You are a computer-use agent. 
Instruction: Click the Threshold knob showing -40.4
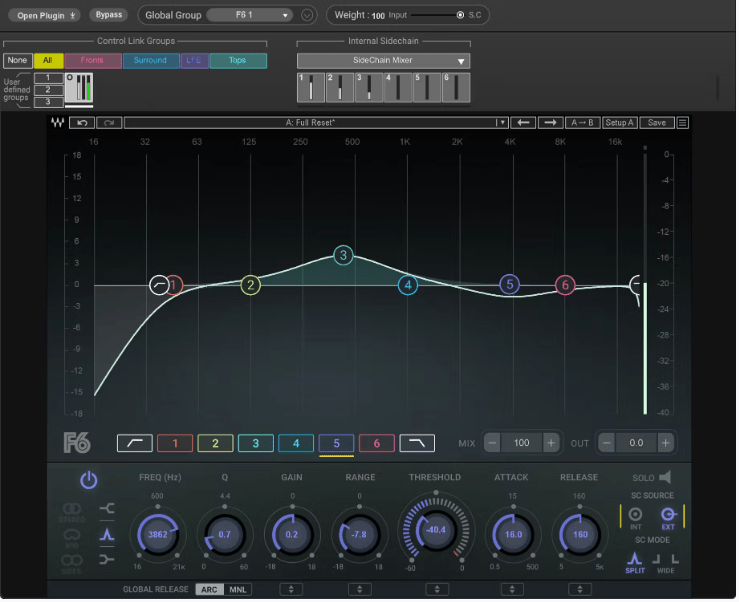436,531
